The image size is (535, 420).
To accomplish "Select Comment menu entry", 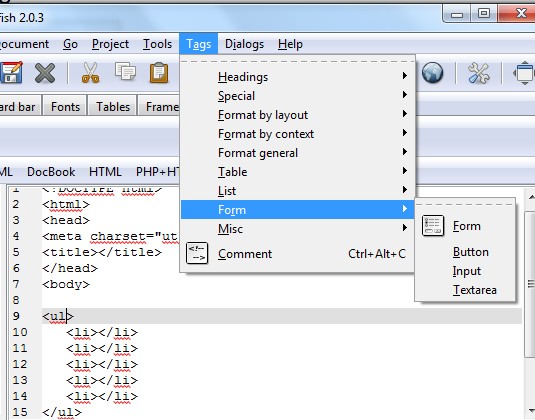I will (298, 254).
